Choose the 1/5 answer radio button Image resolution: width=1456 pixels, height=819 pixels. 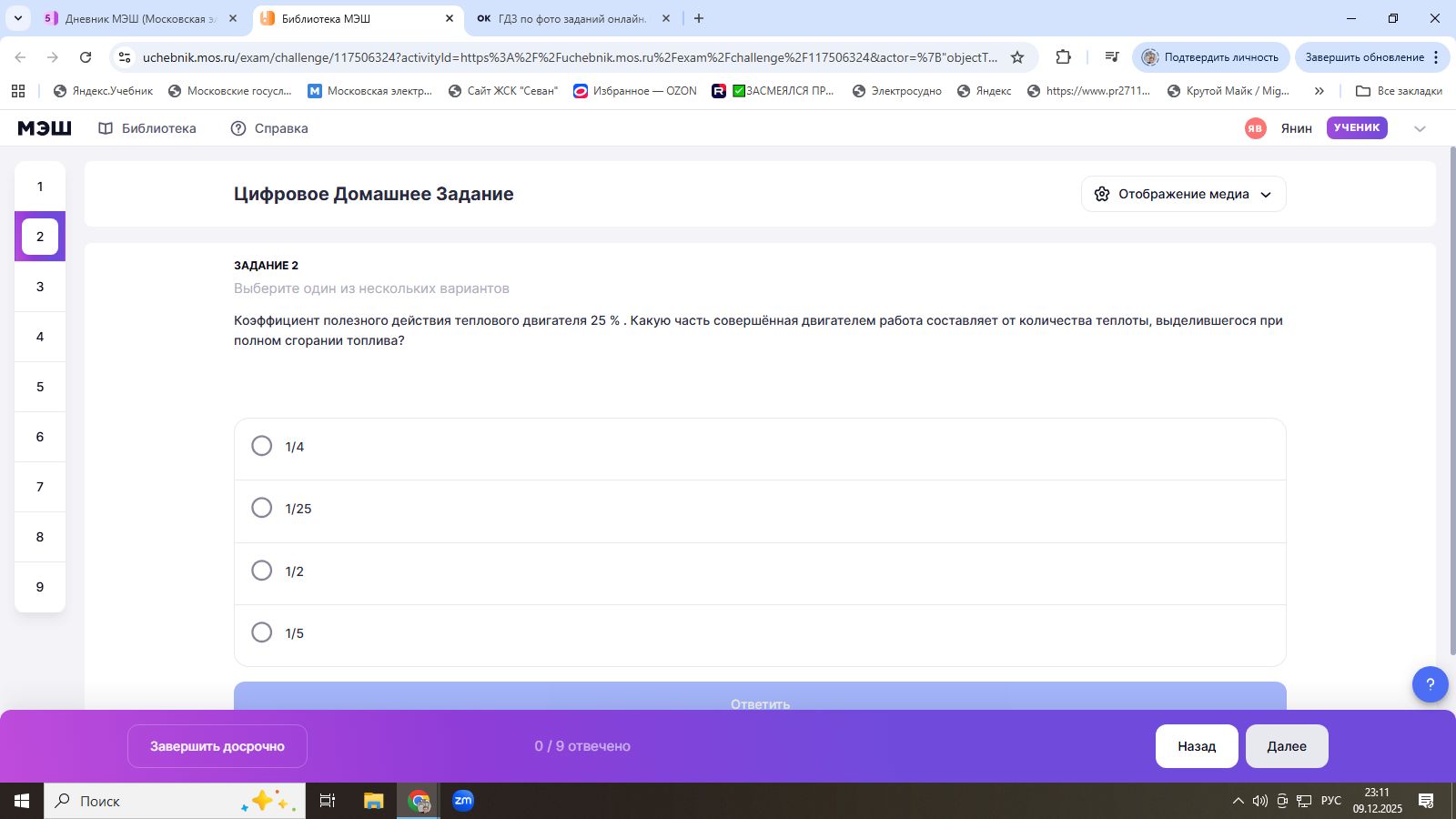click(262, 632)
